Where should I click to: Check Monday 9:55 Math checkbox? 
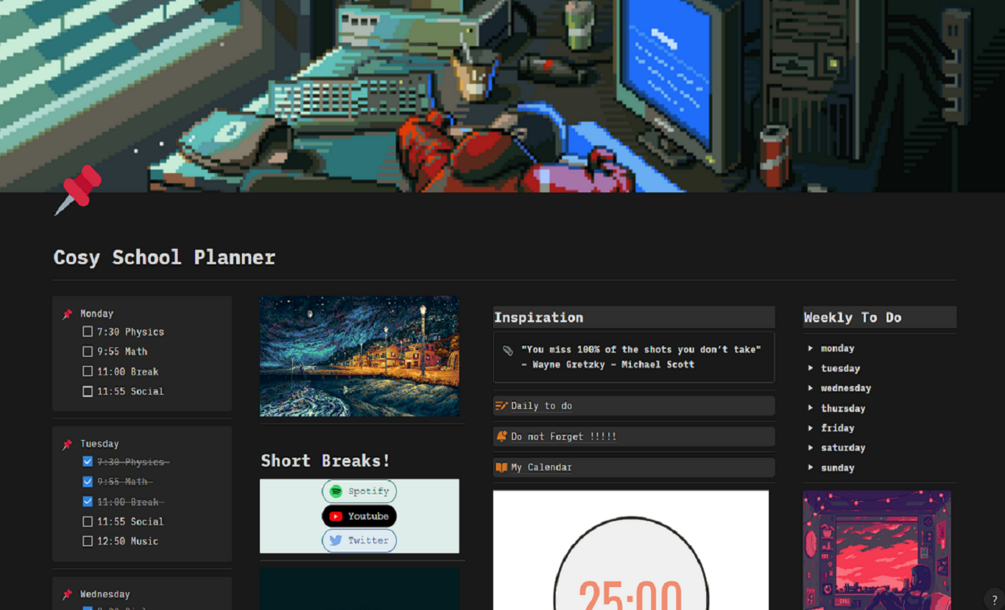click(x=88, y=352)
